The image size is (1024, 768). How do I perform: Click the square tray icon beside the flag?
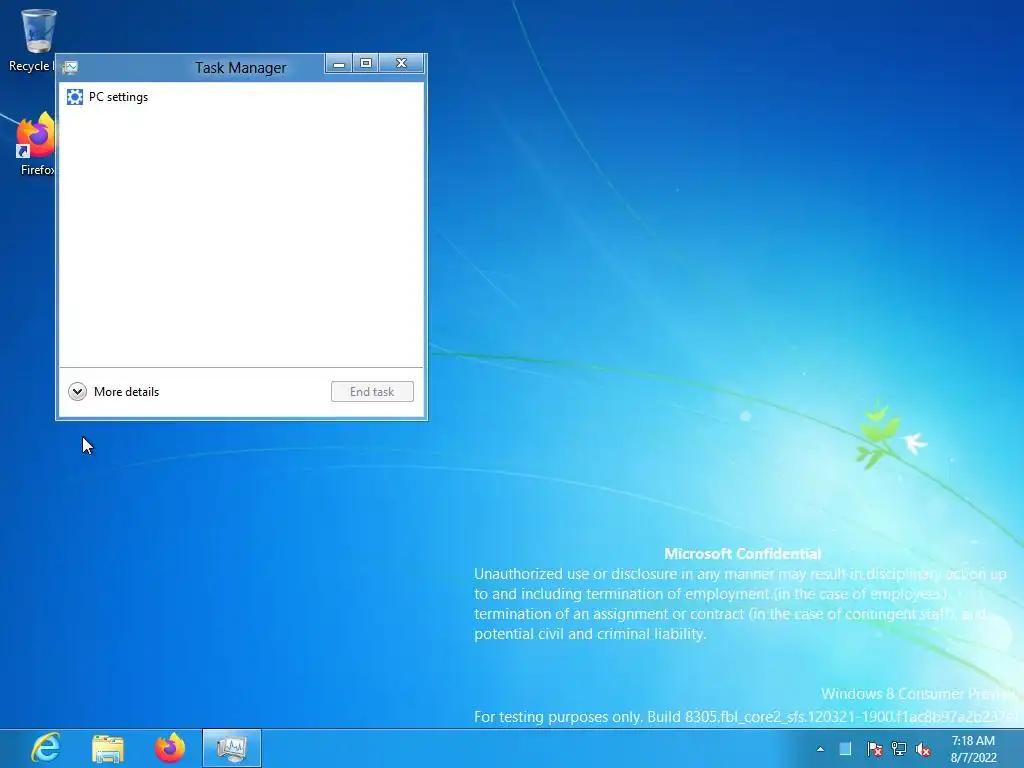point(845,749)
